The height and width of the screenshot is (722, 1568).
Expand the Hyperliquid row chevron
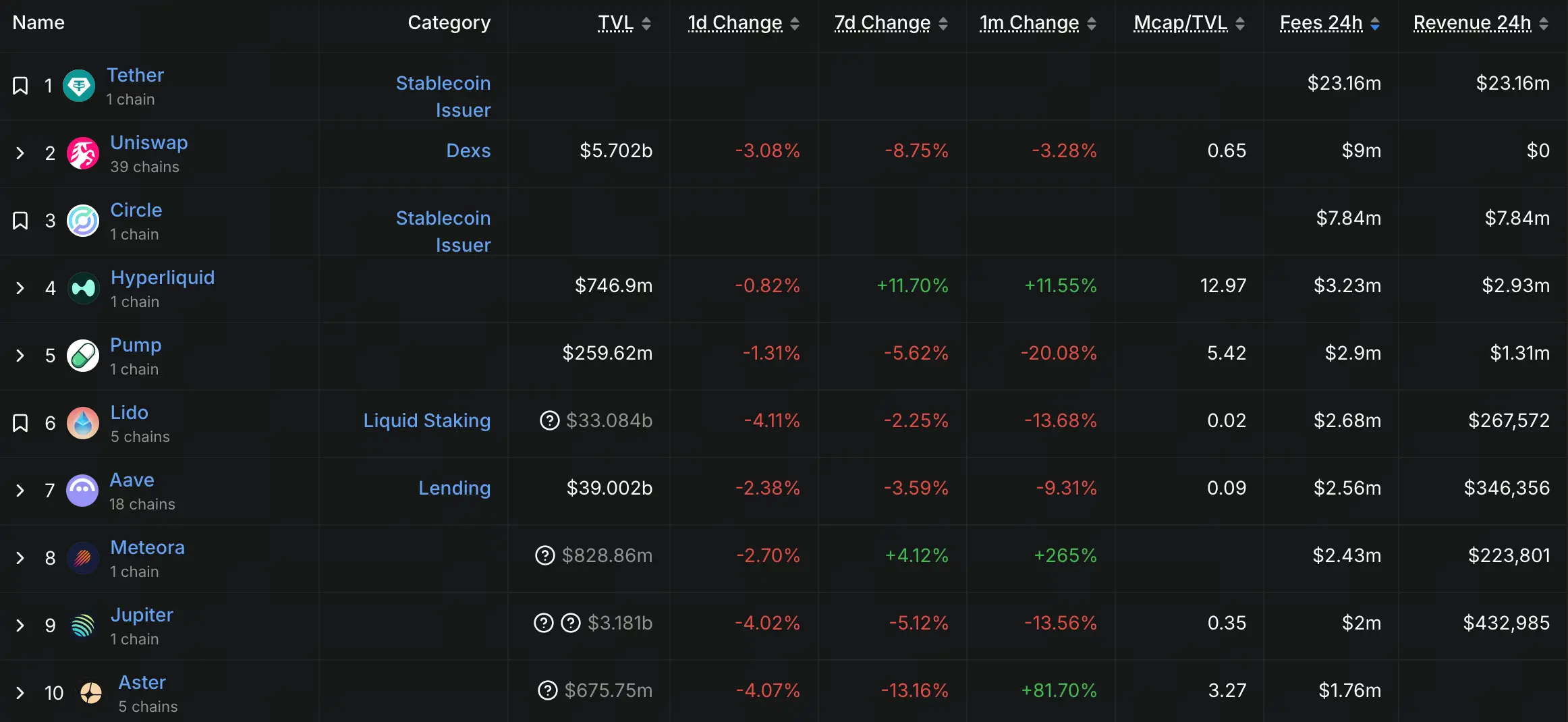(x=20, y=288)
